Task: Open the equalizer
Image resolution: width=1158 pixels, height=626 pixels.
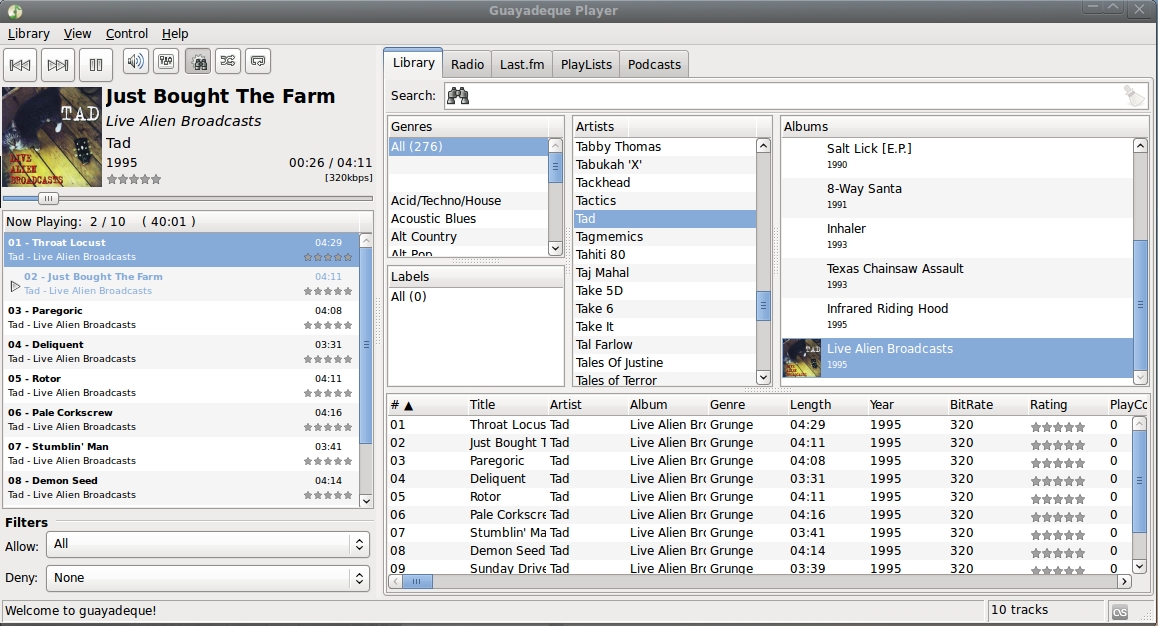Action: point(166,61)
